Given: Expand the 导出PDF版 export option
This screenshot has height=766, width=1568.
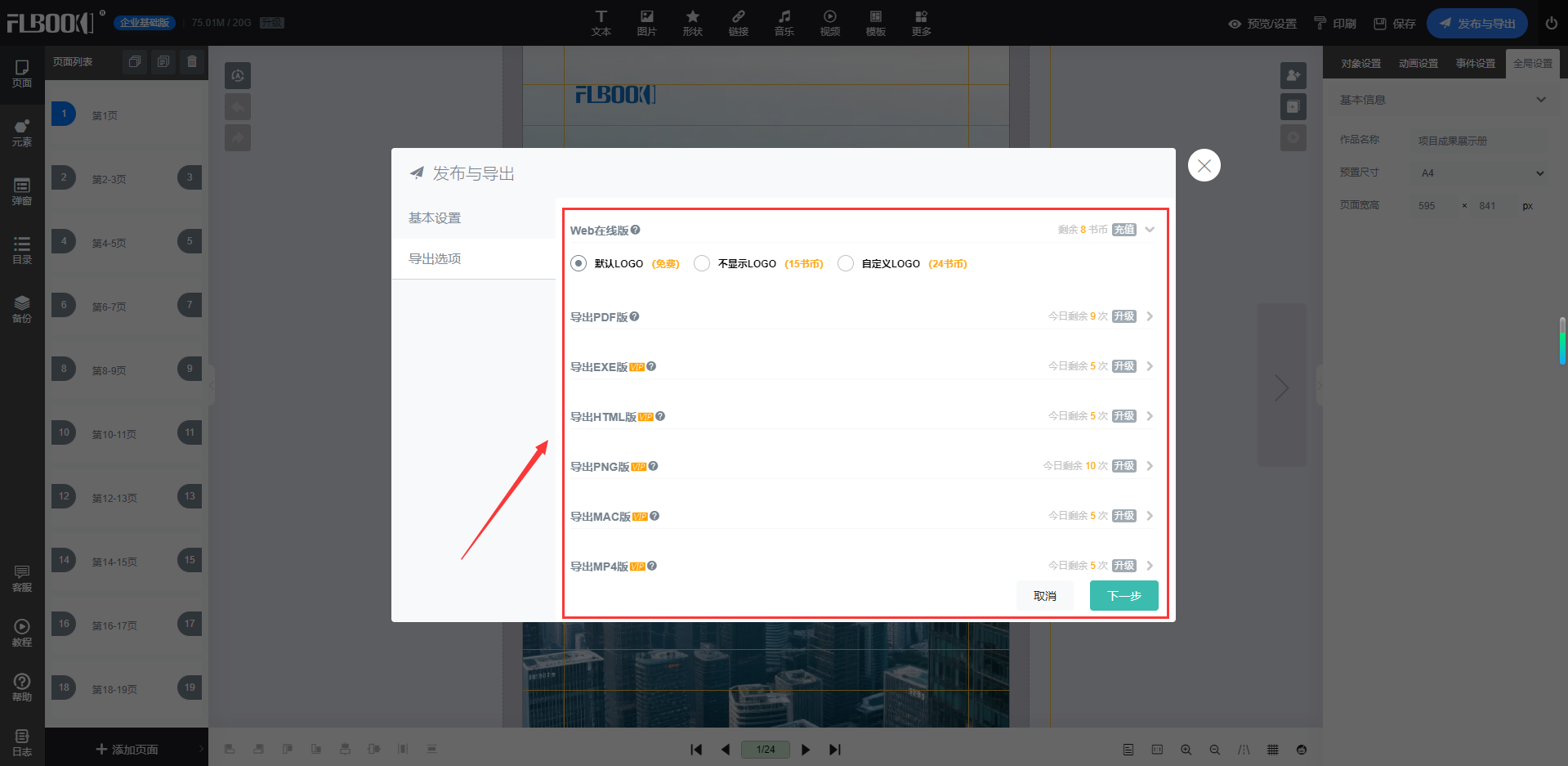Looking at the screenshot, I should 1150,316.
